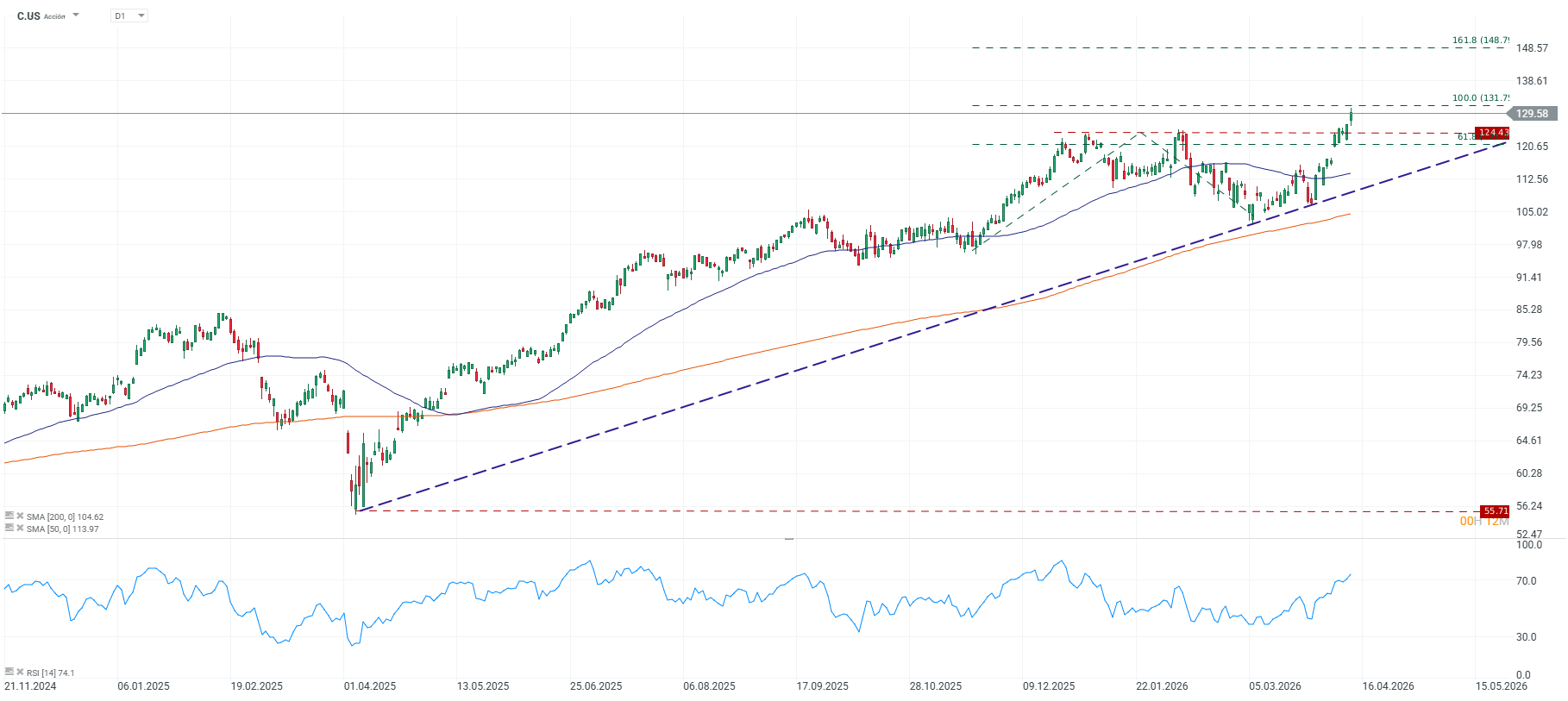The image size is (1568, 701).
Task: Open the symbol dropdown next to C.US
Action: coord(75,15)
